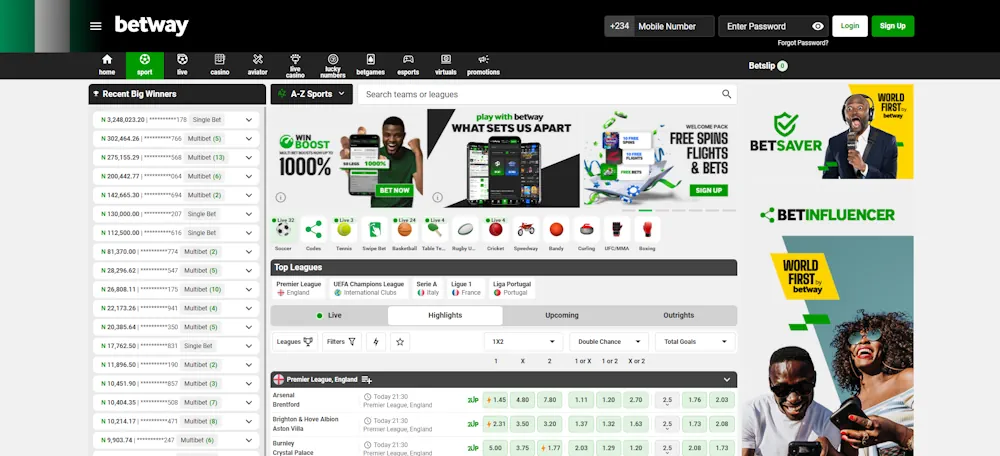Image resolution: width=1000 pixels, height=456 pixels.
Task: Show password with the eye icon
Action: pos(818,26)
